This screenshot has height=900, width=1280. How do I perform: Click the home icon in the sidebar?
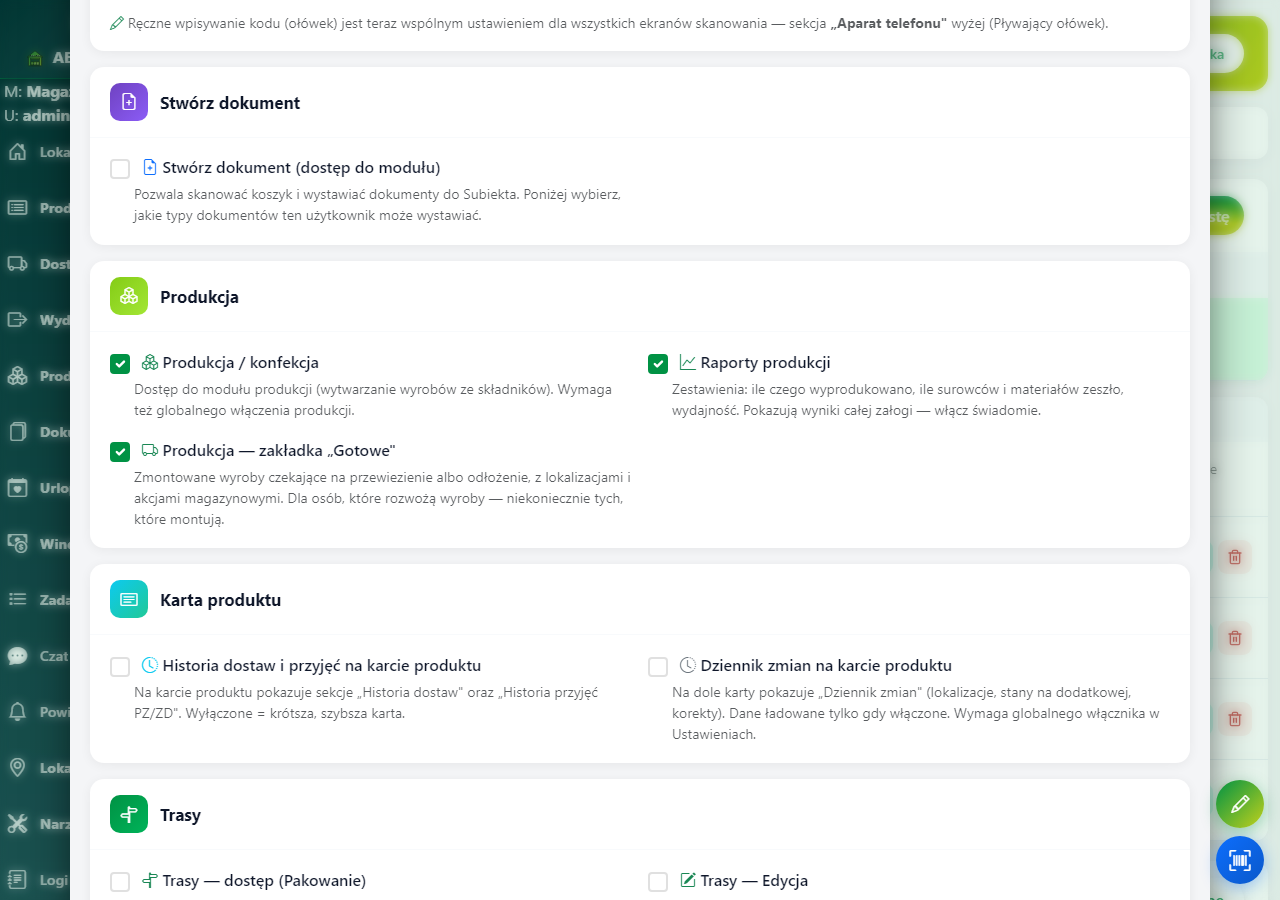click(17, 152)
